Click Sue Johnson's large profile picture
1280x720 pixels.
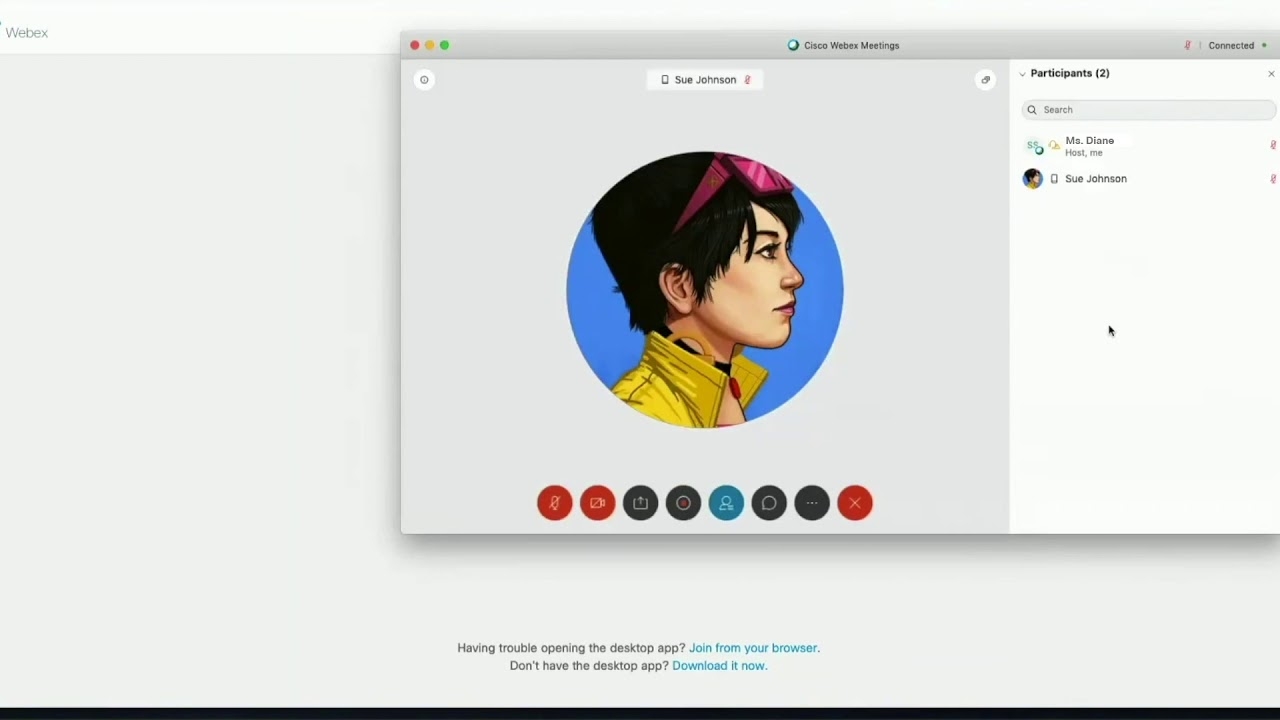pos(705,290)
